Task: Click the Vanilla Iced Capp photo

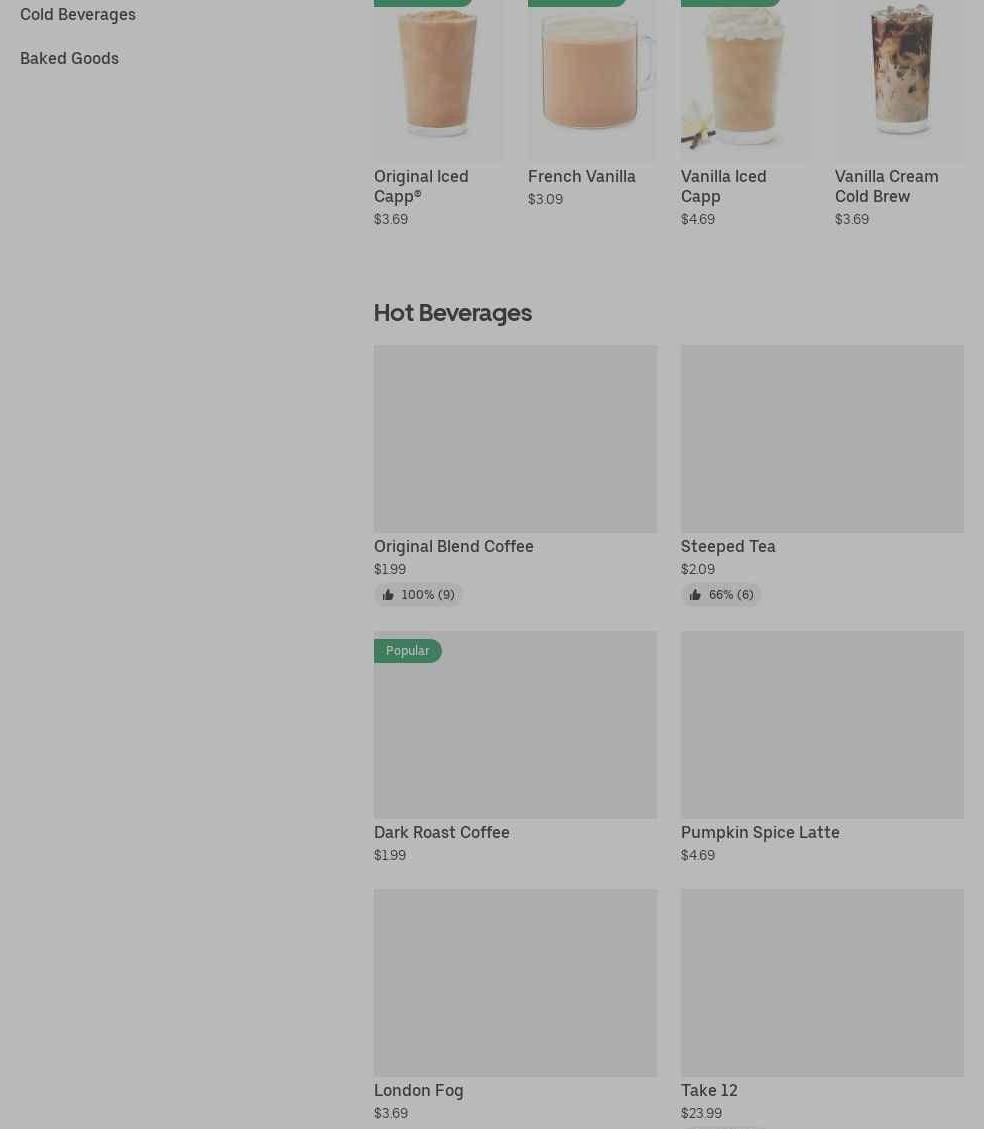Action: point(745,81)
